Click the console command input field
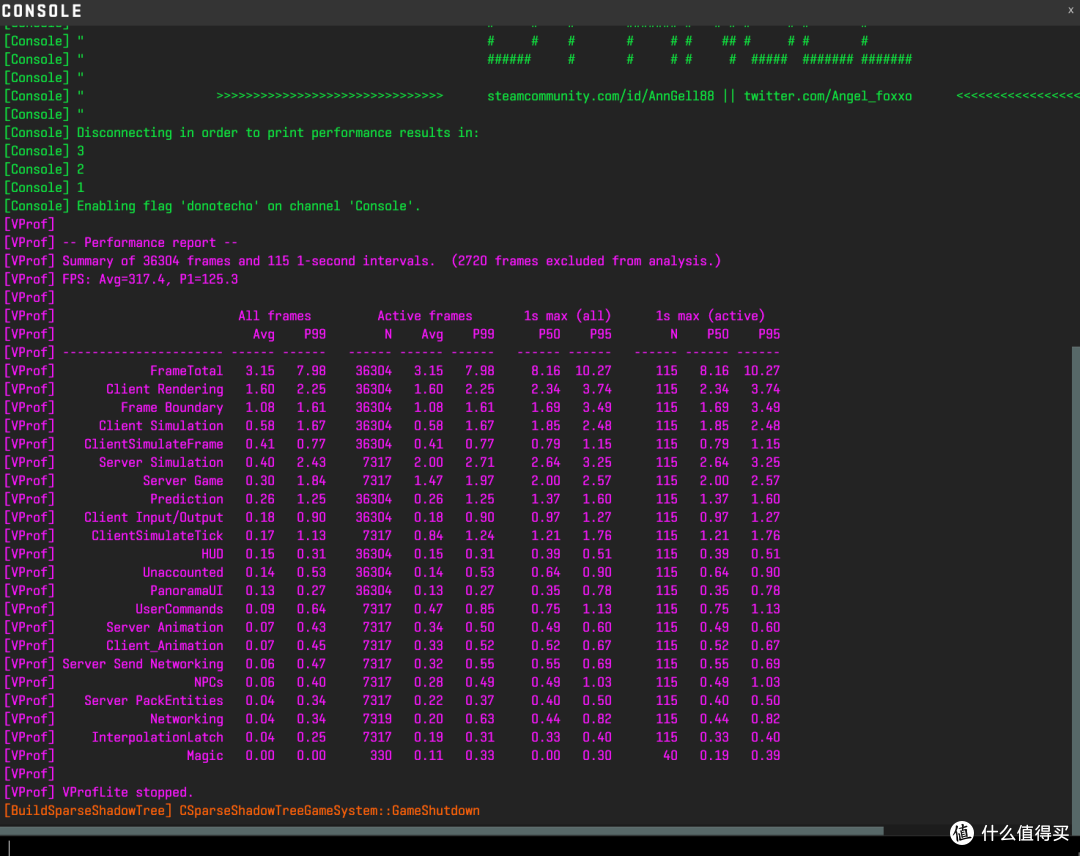This screenshot has width=1080, height=856. 540,846
